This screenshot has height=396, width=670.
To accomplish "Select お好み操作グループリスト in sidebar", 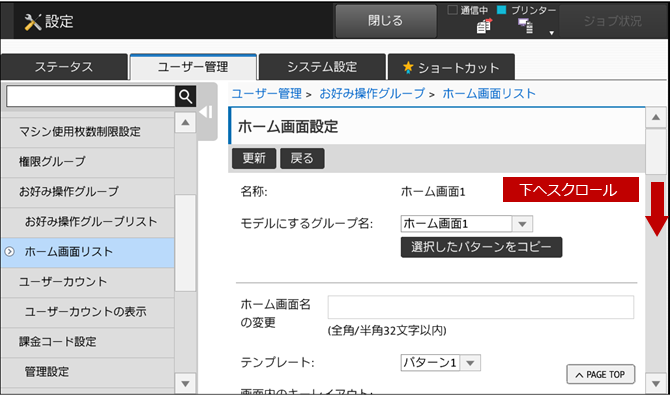I will tap(88, 221).
